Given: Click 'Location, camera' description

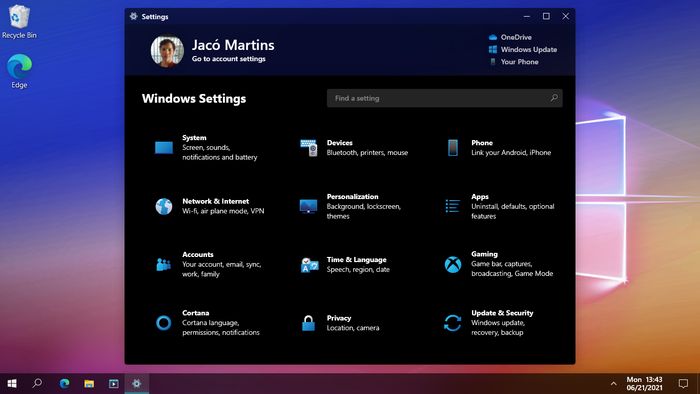Looking at the screenshot, I should (353, 328).
